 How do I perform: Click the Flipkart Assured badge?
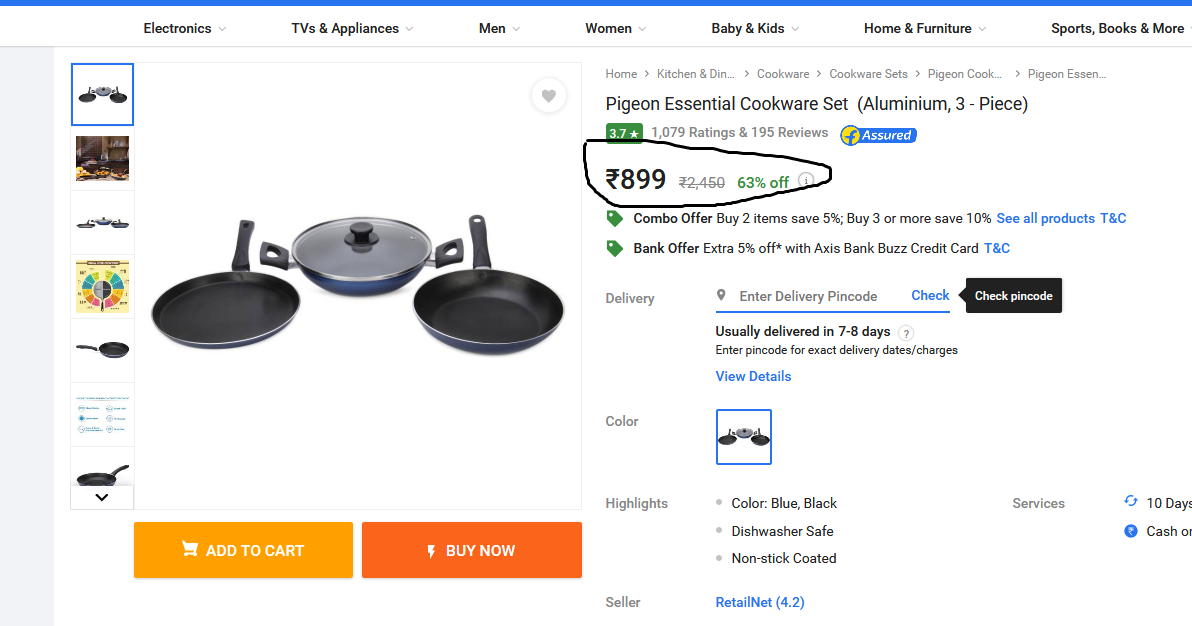point(877,135)
